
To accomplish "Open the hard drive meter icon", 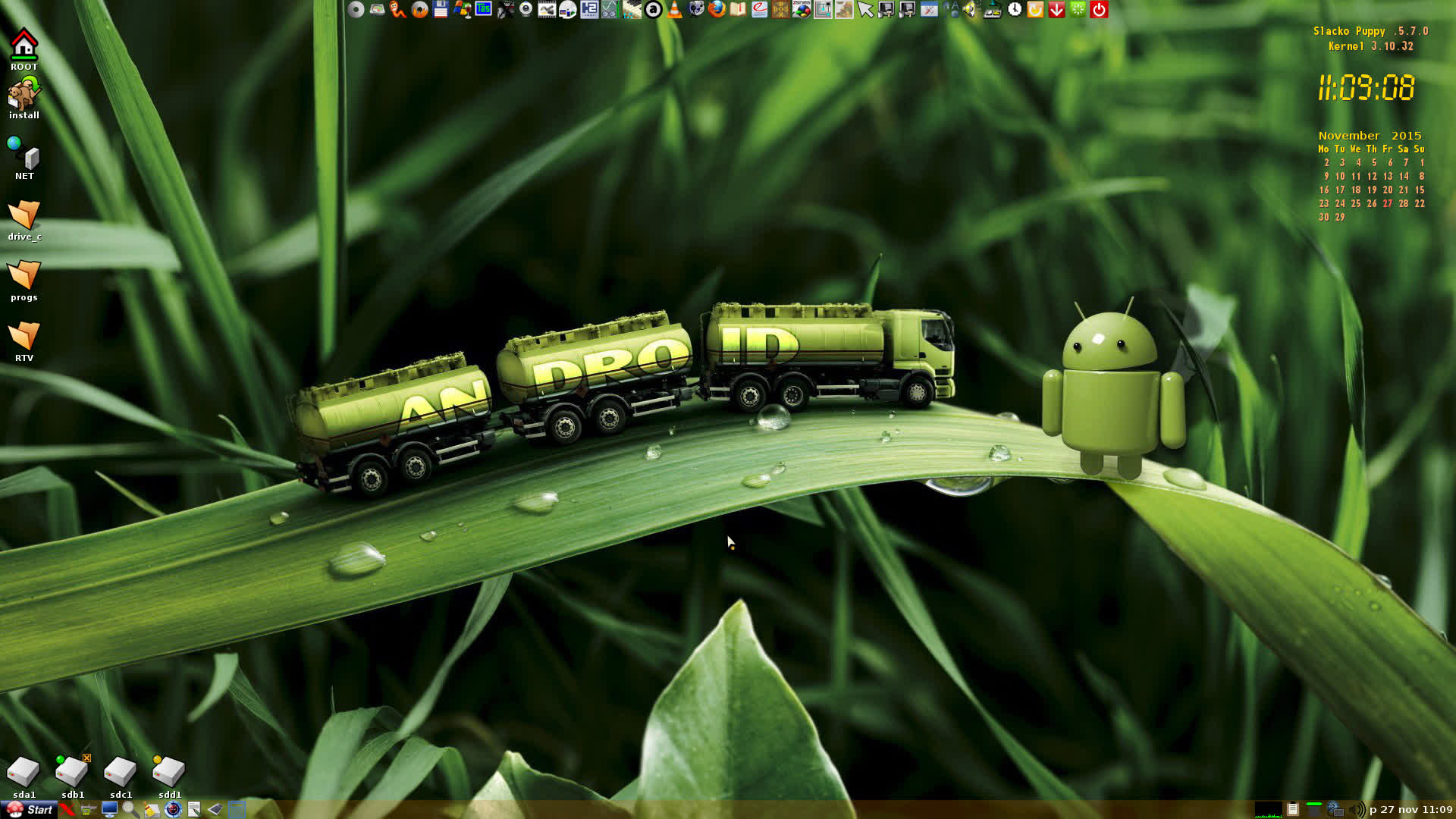I will pos(377,9).
